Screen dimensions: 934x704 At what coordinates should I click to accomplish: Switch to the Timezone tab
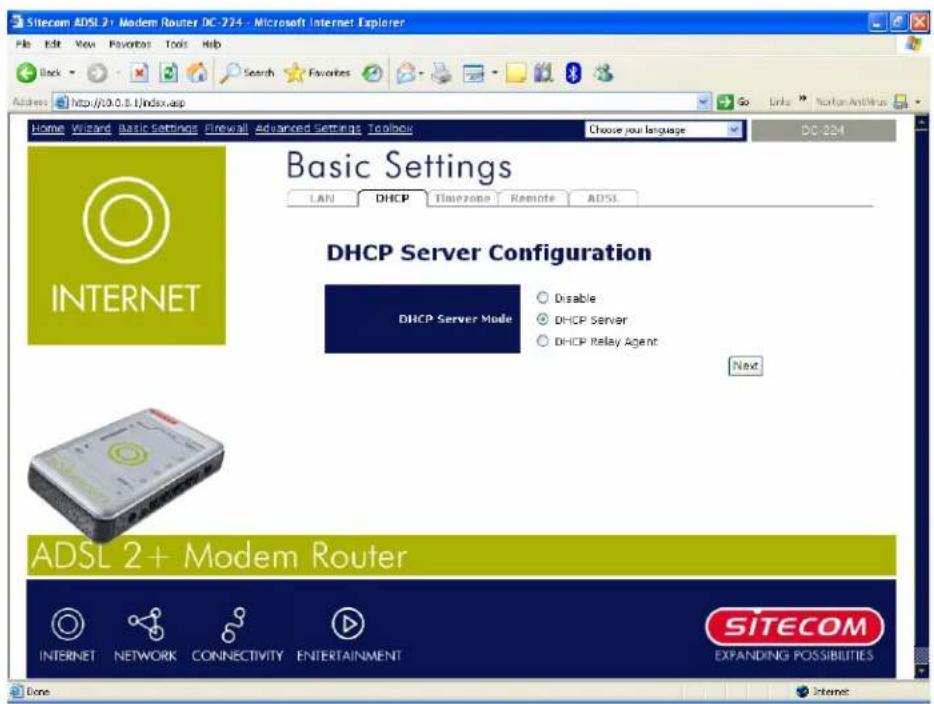click(x=462, y=198)
